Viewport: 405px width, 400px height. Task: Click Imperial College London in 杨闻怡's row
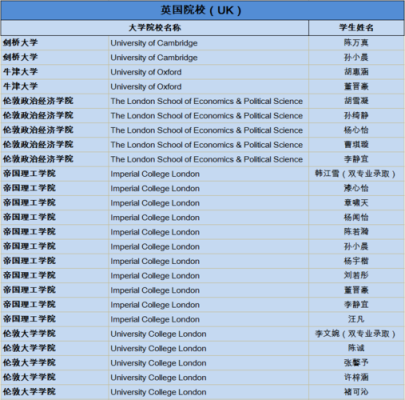(x=155, y=218)
